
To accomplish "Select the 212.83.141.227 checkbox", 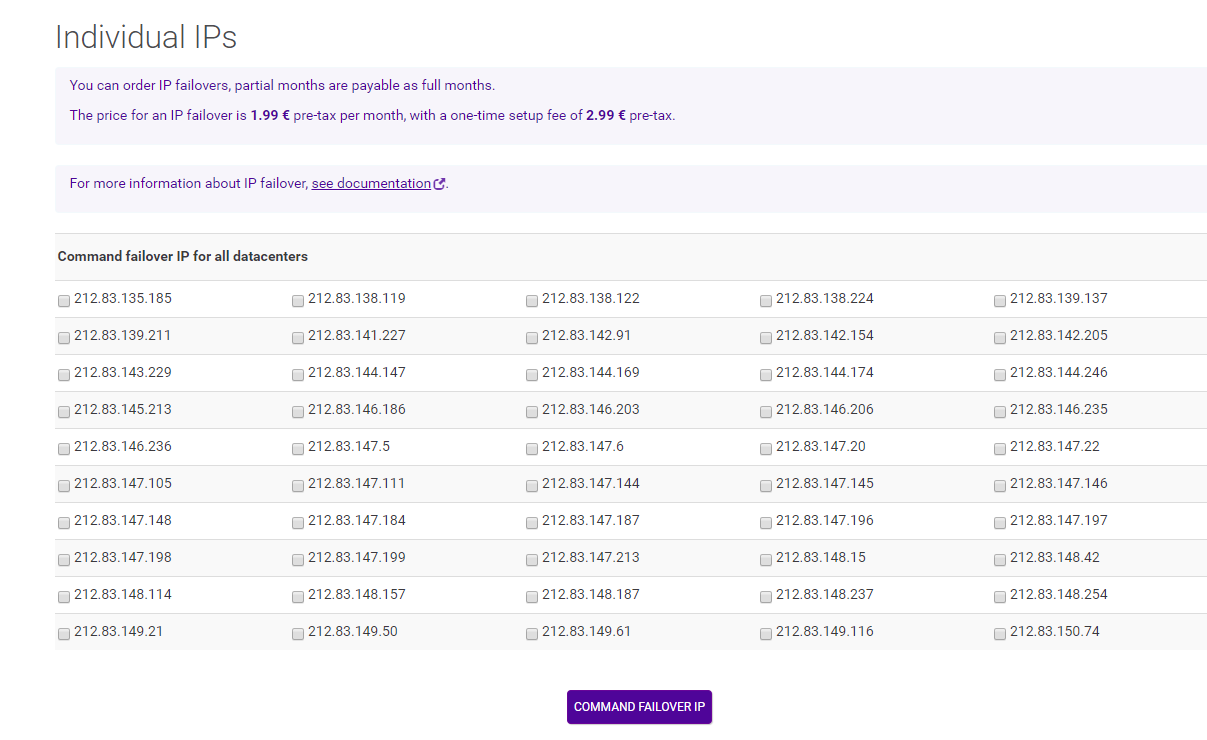I will (x=298, y=337).
